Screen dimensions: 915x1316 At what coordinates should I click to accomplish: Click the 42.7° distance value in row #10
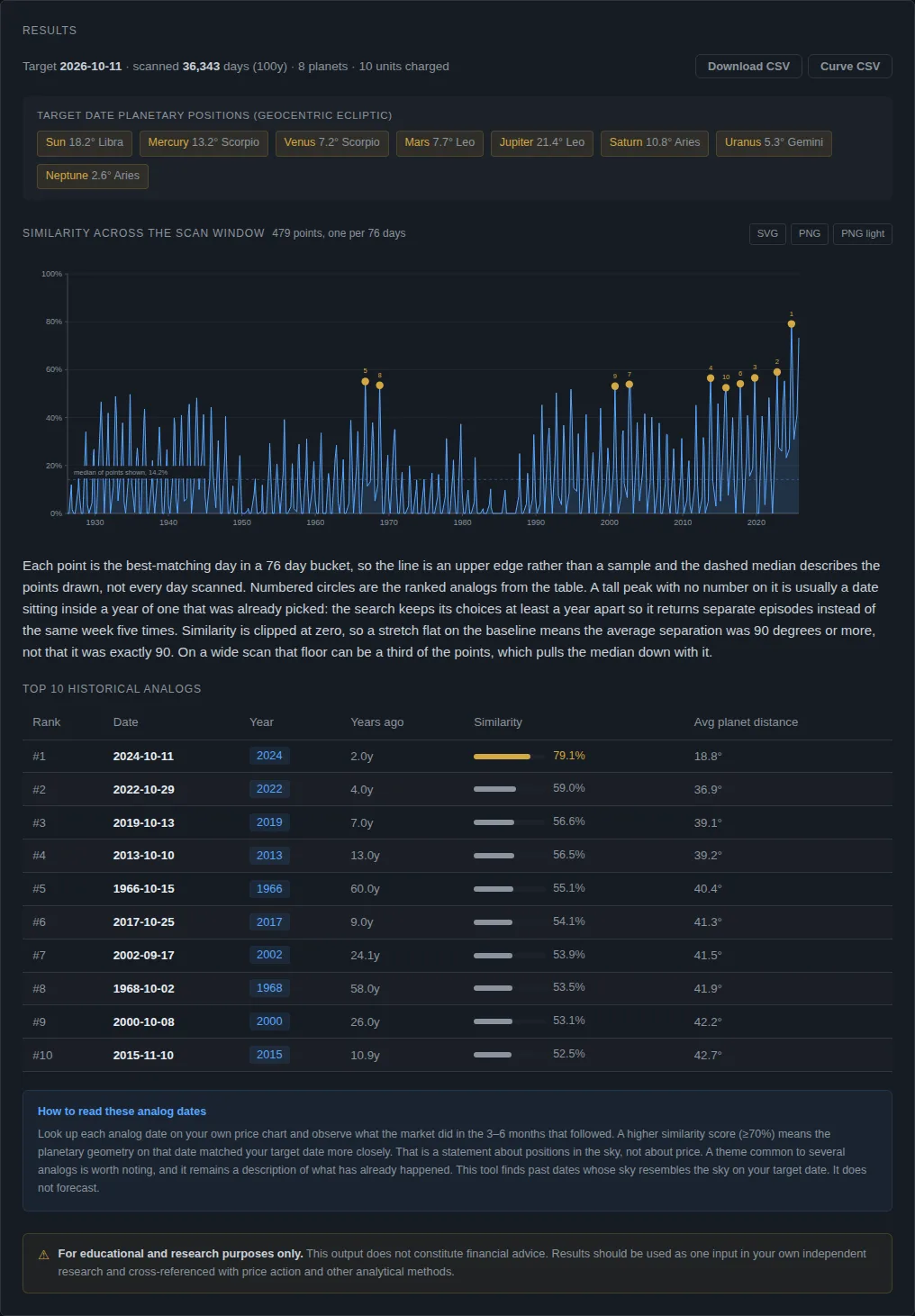[708, 1055]
